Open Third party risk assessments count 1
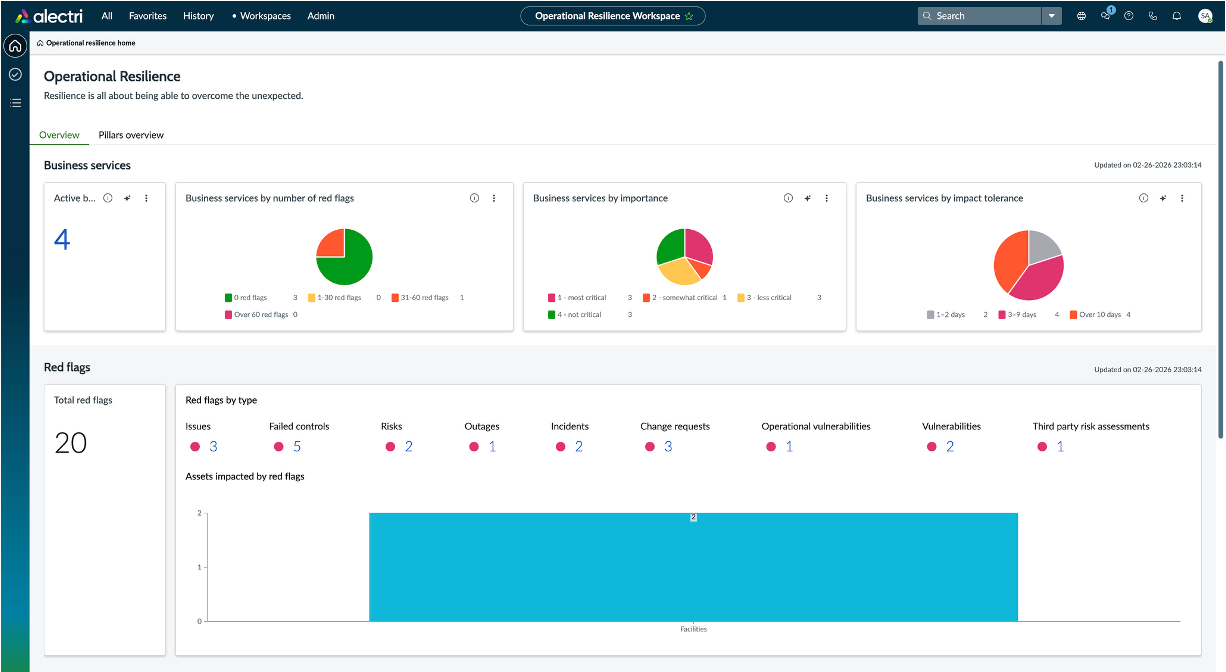 1061,447
